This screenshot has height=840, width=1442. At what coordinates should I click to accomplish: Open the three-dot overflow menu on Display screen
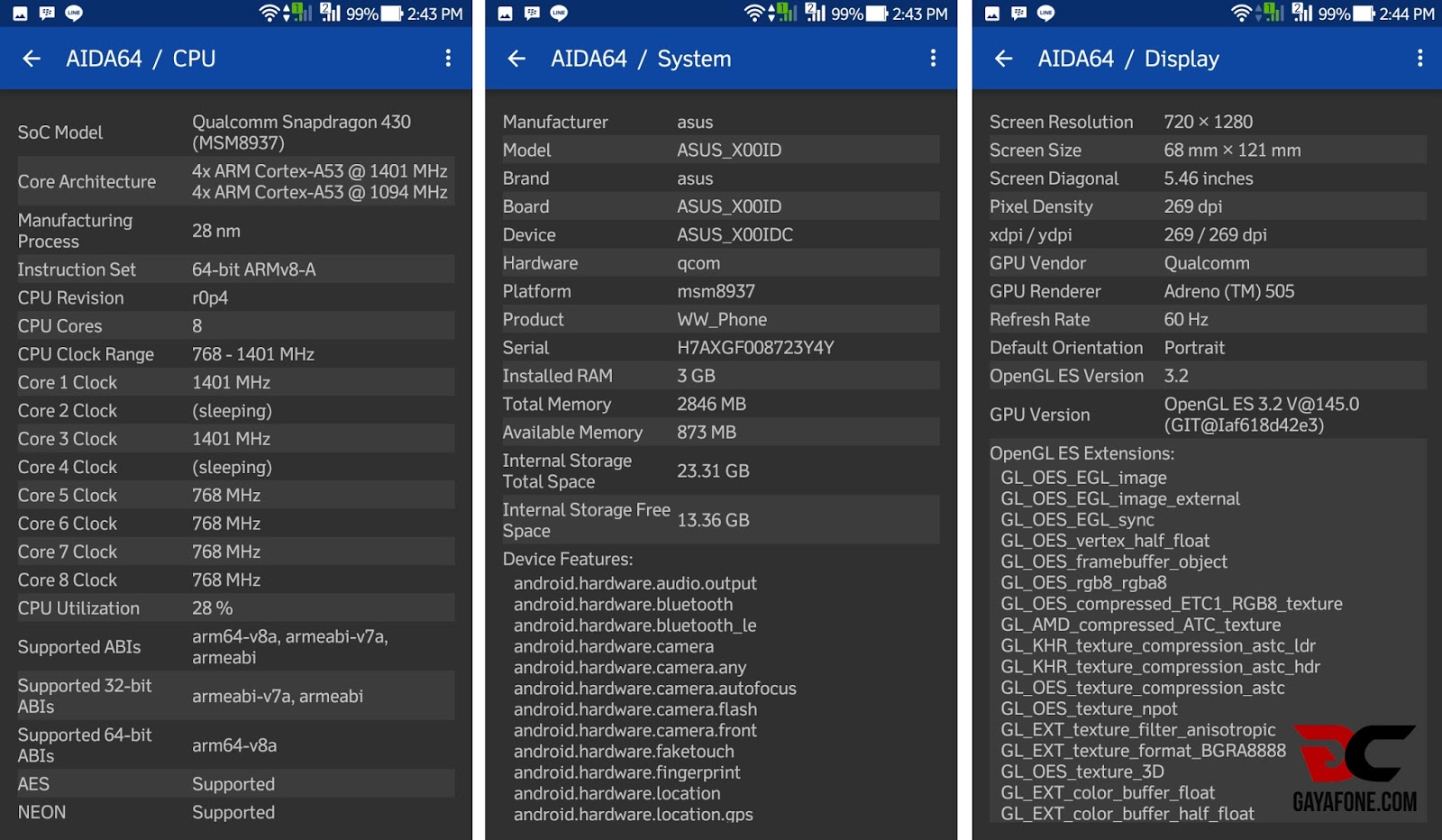point(1419,59)
